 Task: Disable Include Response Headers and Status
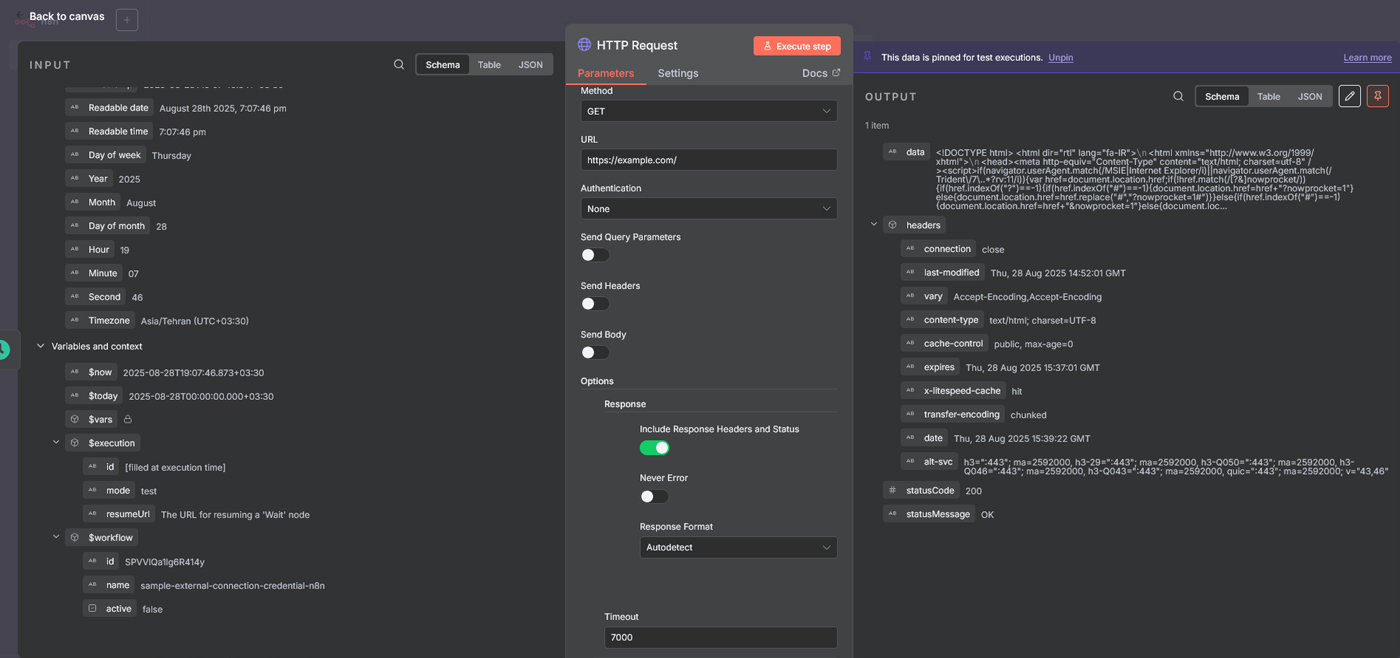coord(654,448)
